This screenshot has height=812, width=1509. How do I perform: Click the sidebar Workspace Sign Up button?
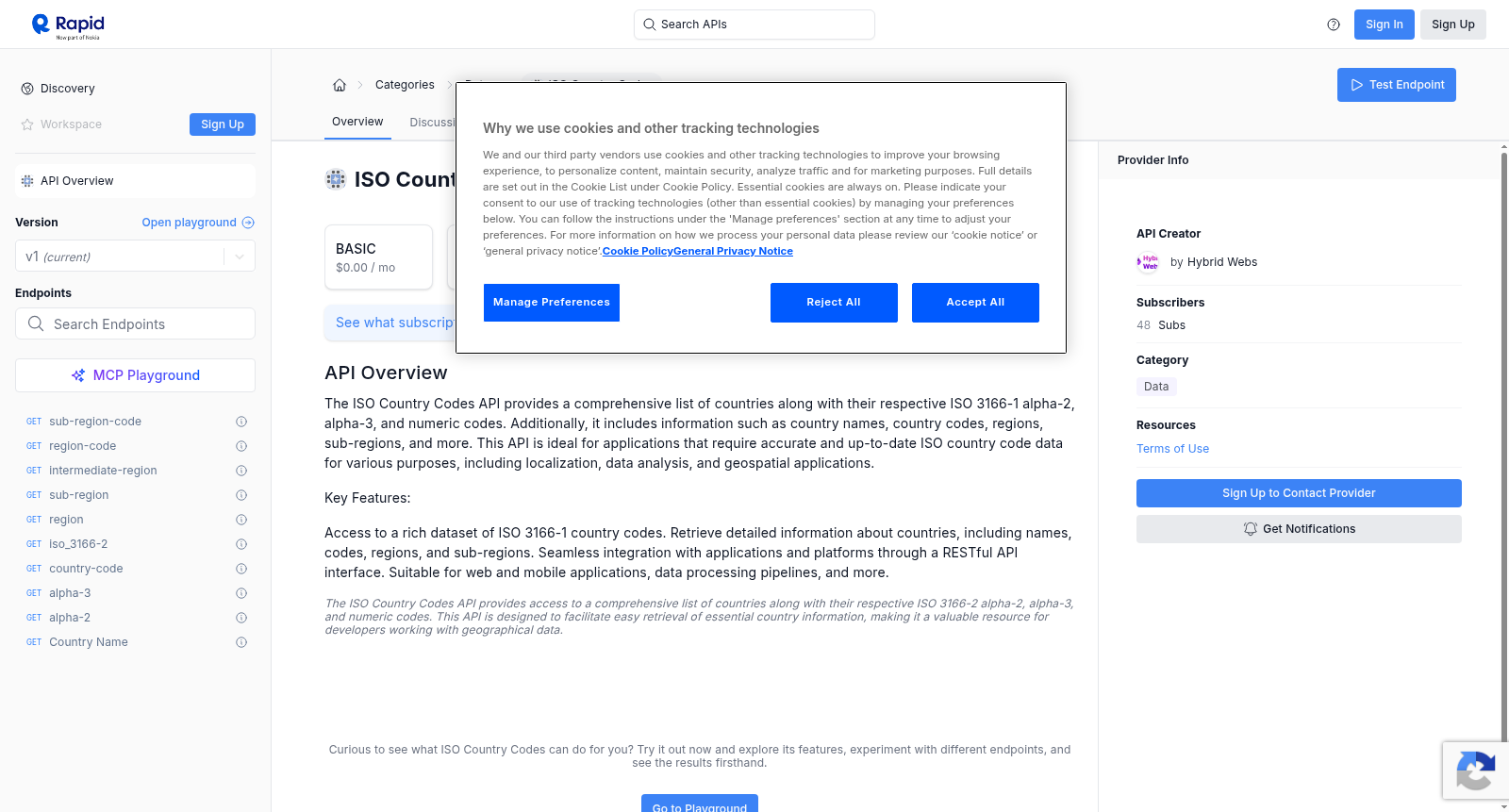pyautogui.click(x=223, y=124)
